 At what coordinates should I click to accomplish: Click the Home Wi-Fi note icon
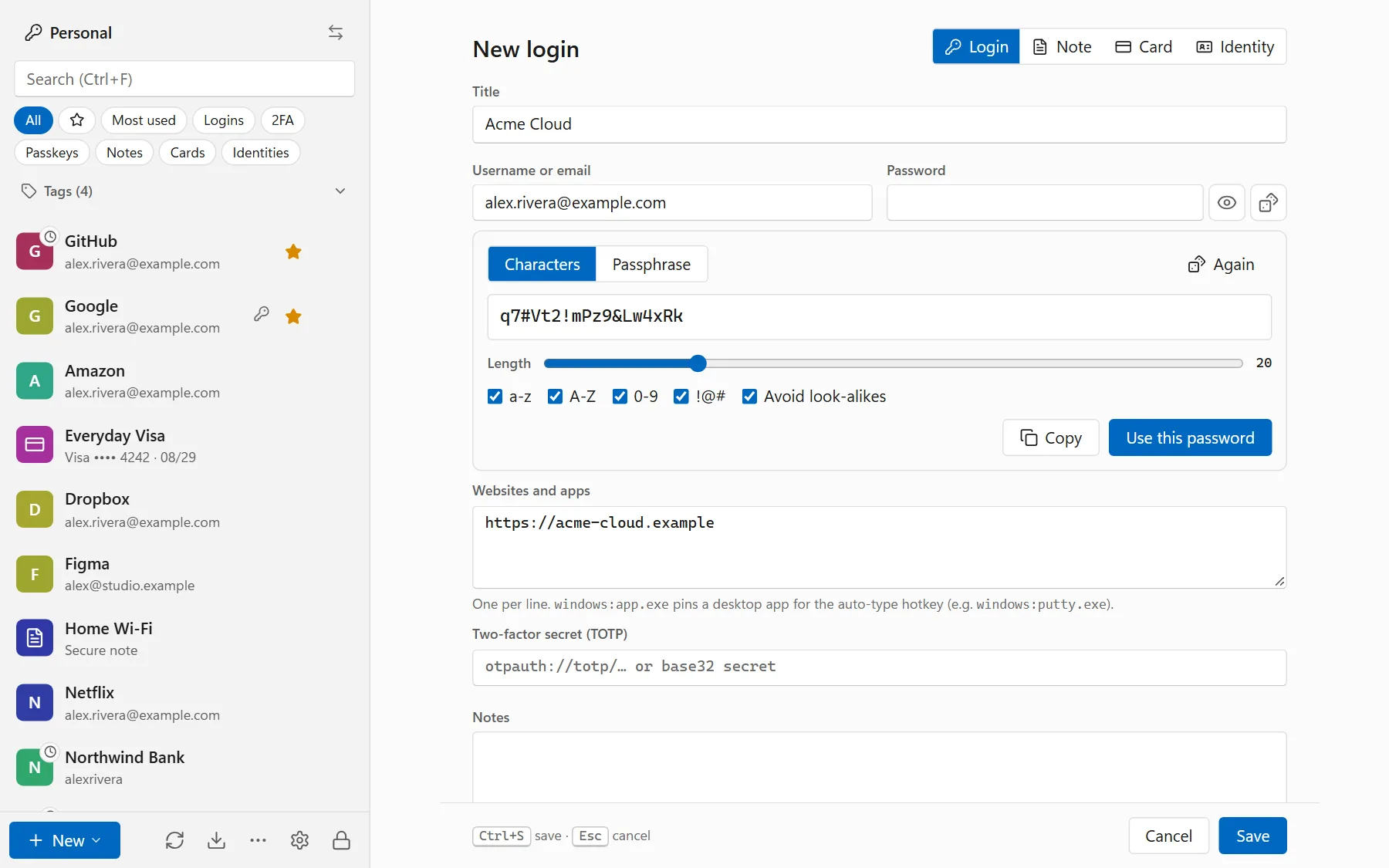[x=35, y=638]
